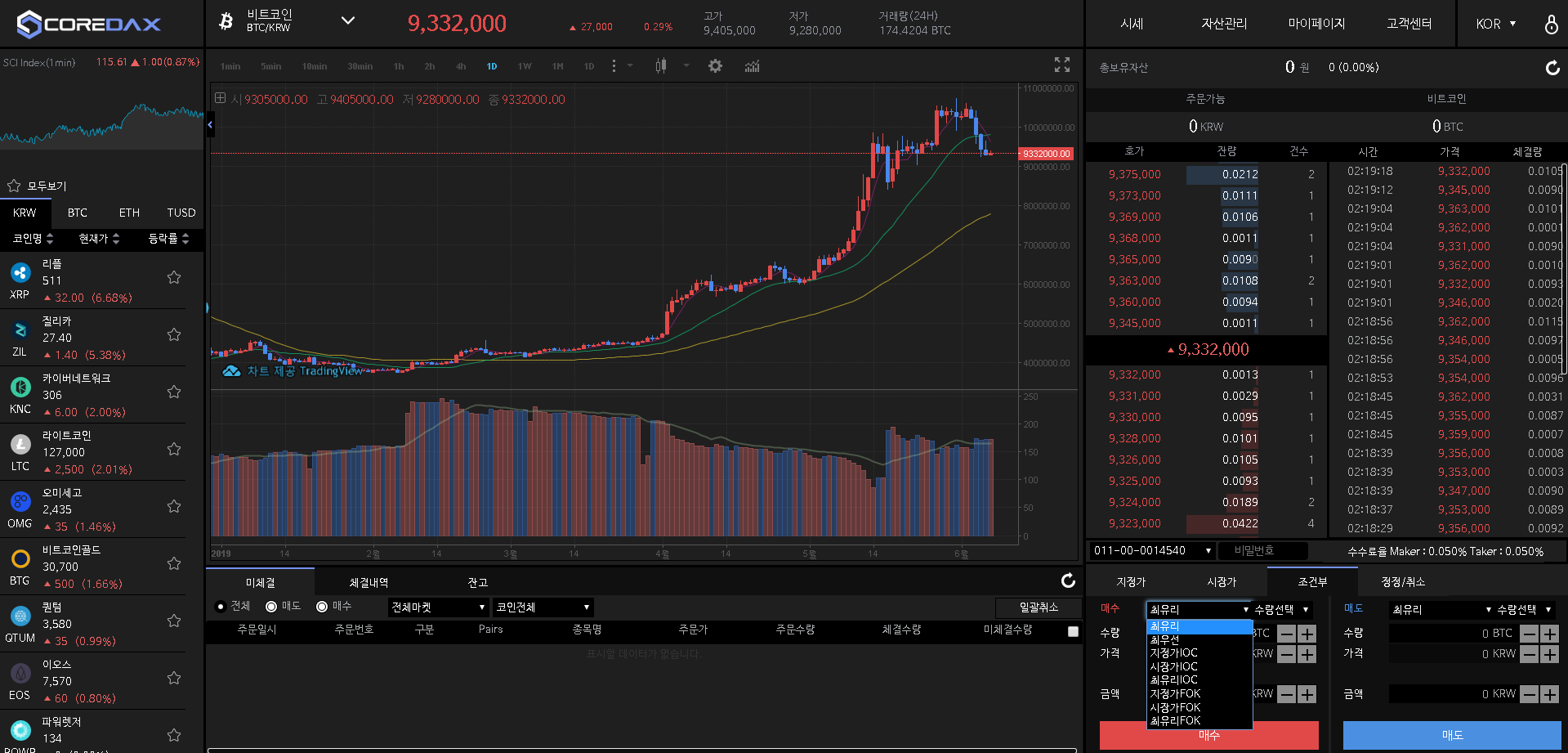
Task: Click the COREDAX logo
Action: pyautogui.click(x=89, y=24)
